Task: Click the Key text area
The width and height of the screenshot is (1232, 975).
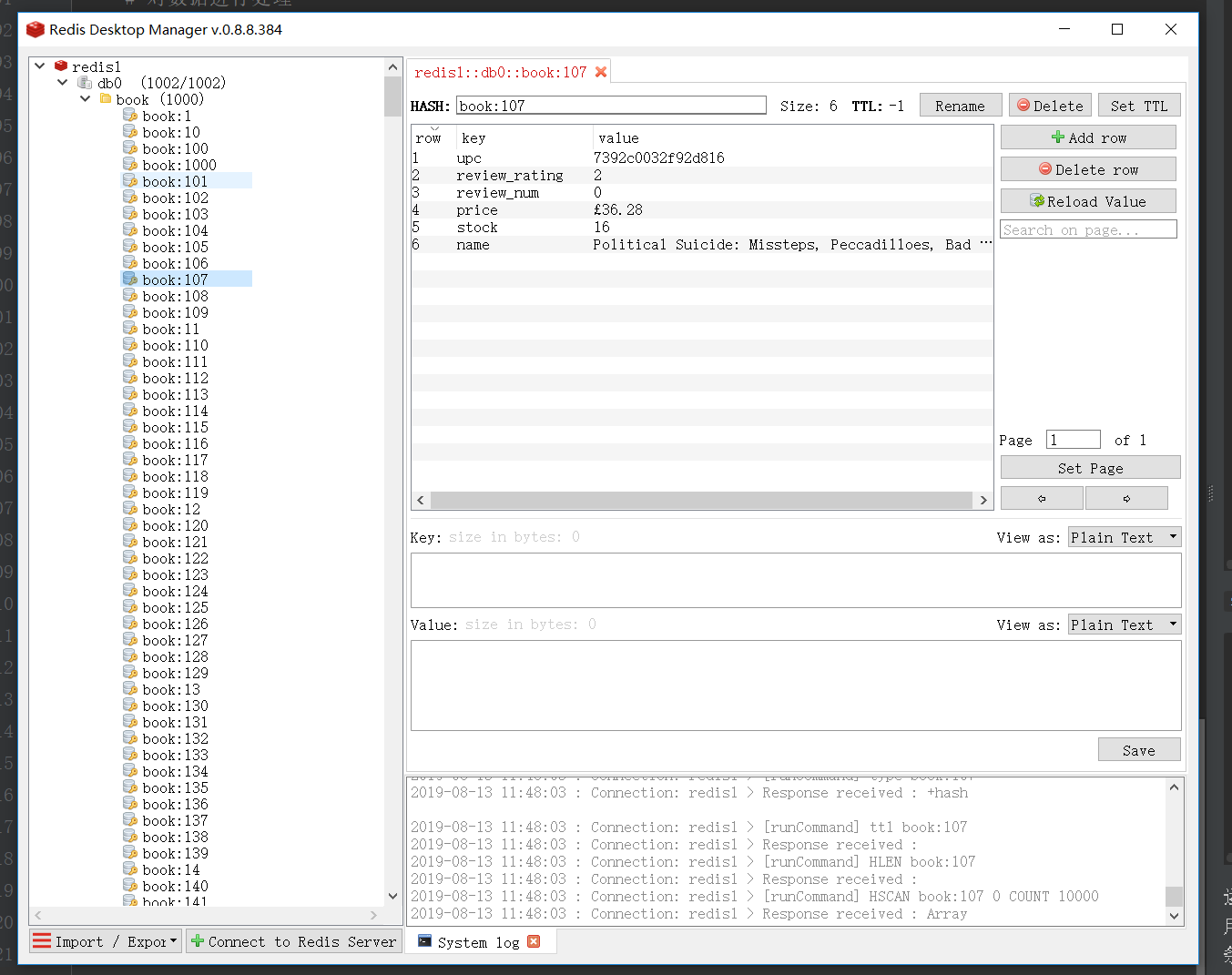Action: click(796, 580)
